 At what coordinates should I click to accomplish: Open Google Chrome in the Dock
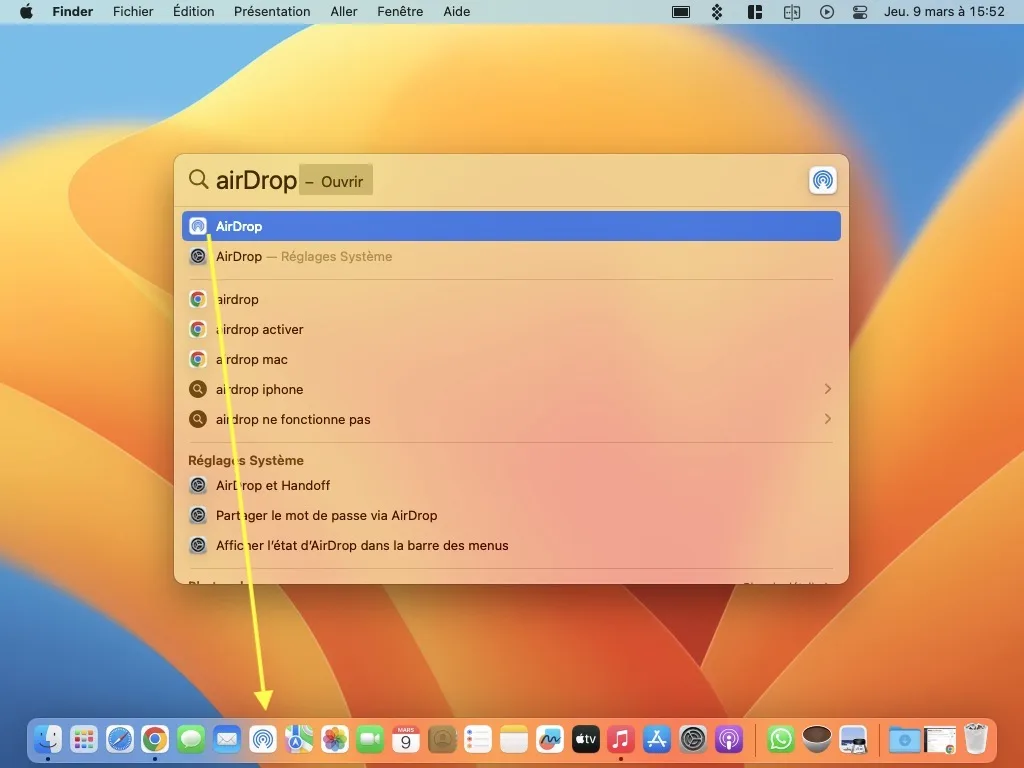tap(155, 738)
